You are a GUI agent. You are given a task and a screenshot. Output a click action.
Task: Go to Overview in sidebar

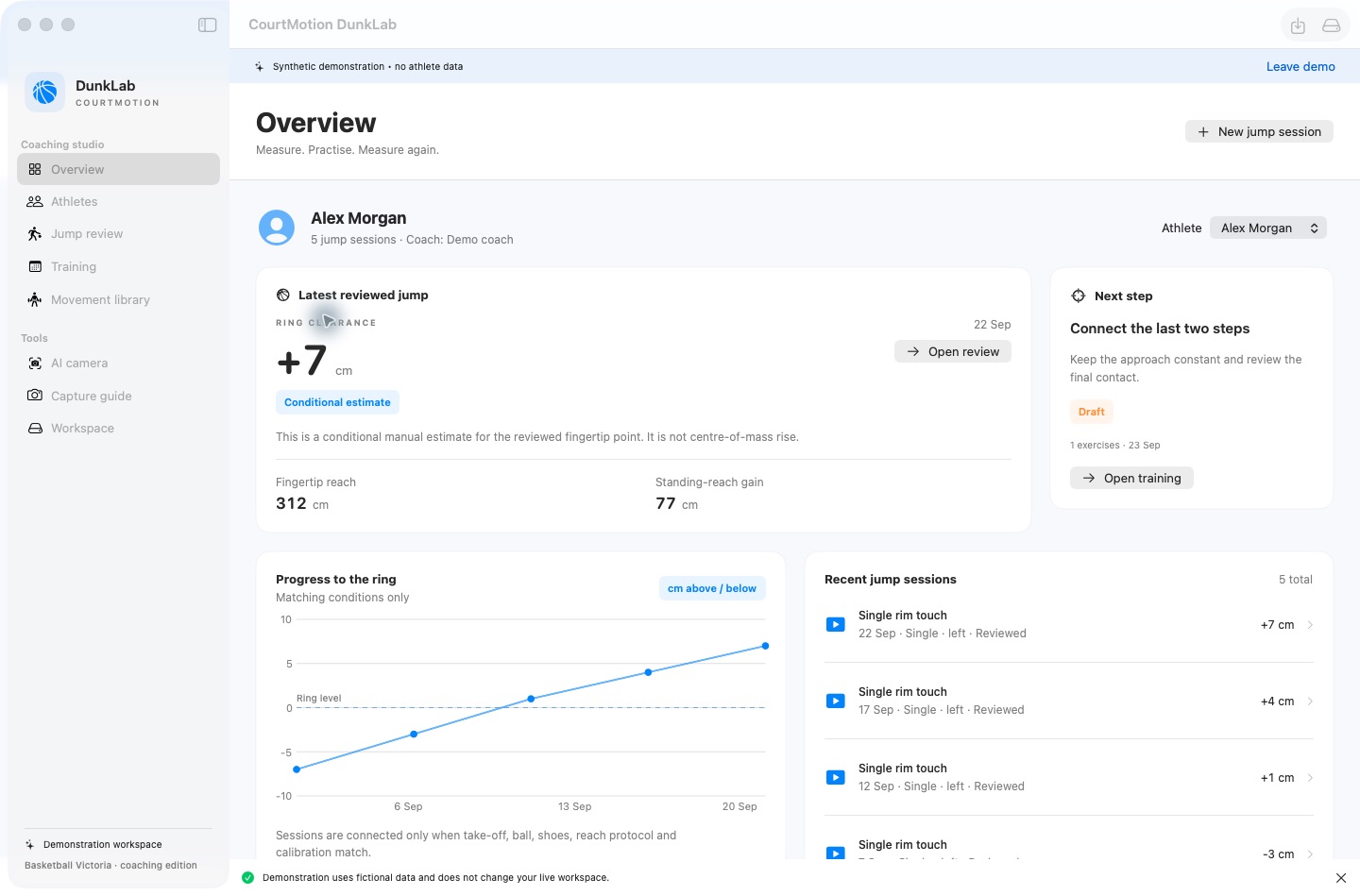coord(118,169)
